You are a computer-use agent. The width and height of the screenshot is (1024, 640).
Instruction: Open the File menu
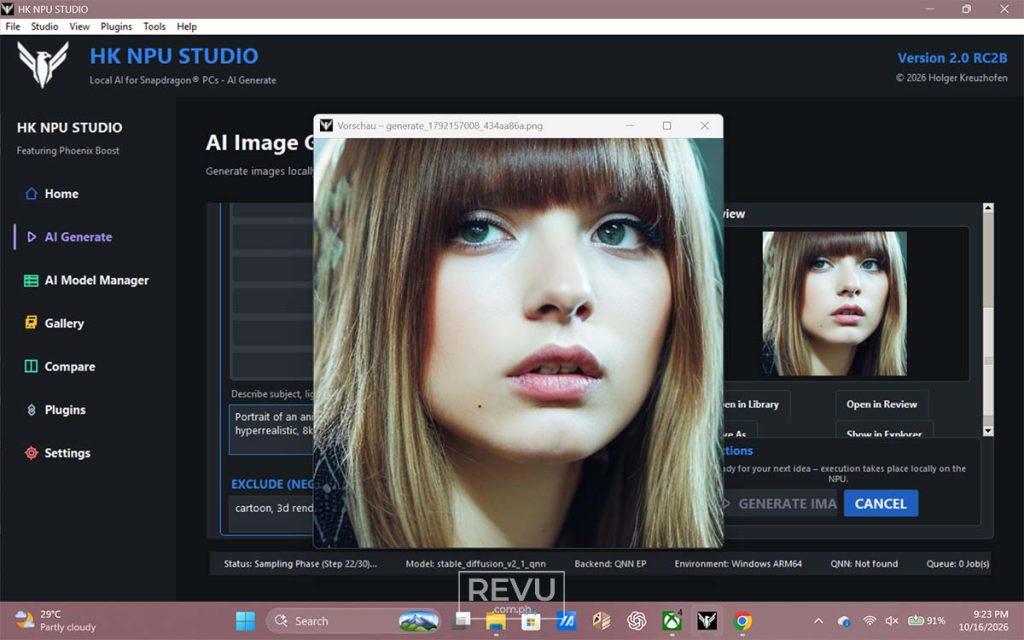(x=13, y=27)
